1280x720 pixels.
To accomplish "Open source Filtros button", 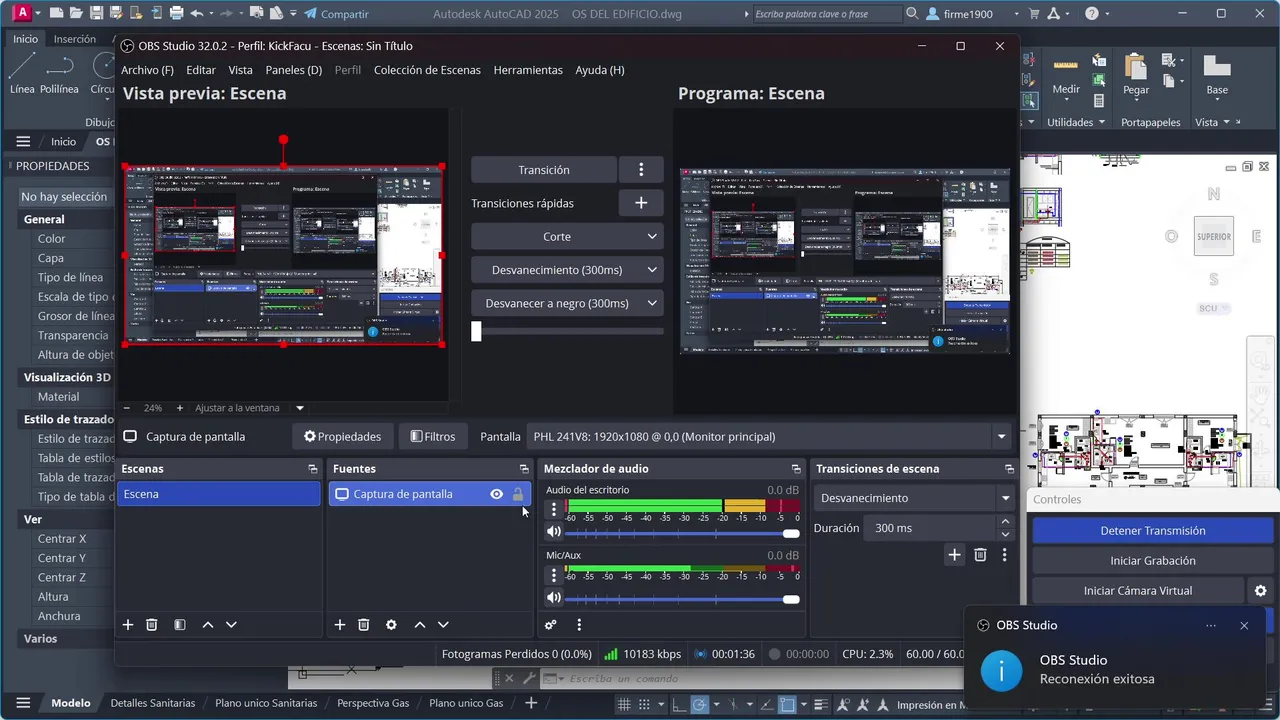I will tap(433, 436).
